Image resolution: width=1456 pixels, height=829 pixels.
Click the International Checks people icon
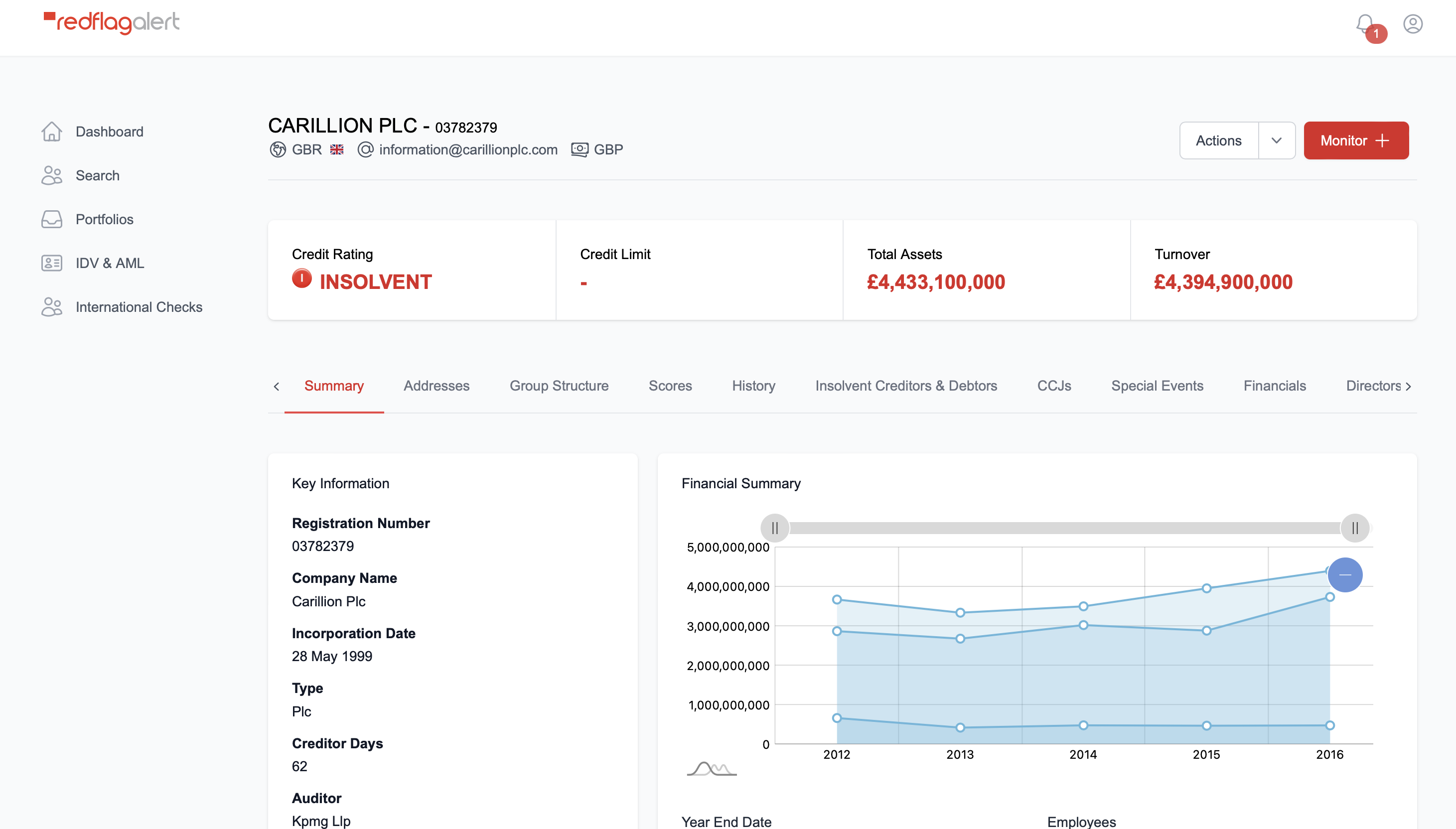coord(51,307)
